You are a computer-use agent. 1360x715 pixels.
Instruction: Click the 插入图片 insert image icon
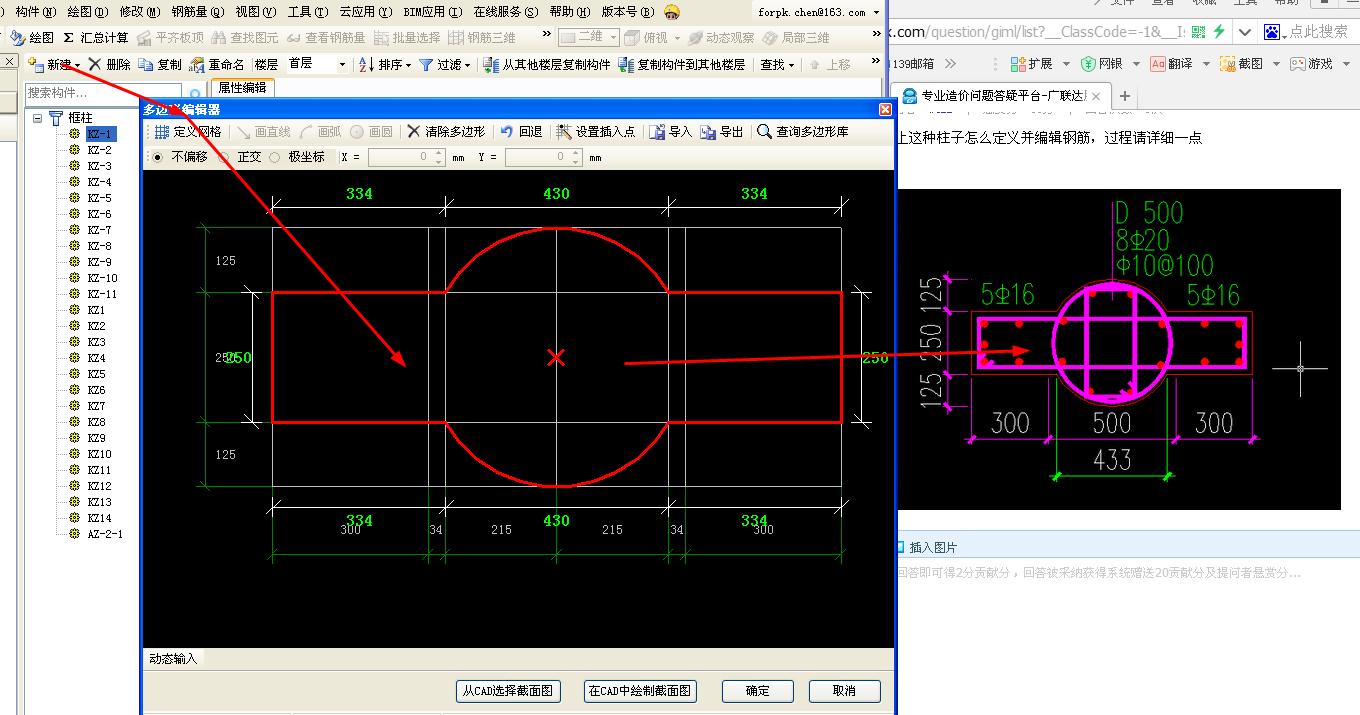pos(900,547)
